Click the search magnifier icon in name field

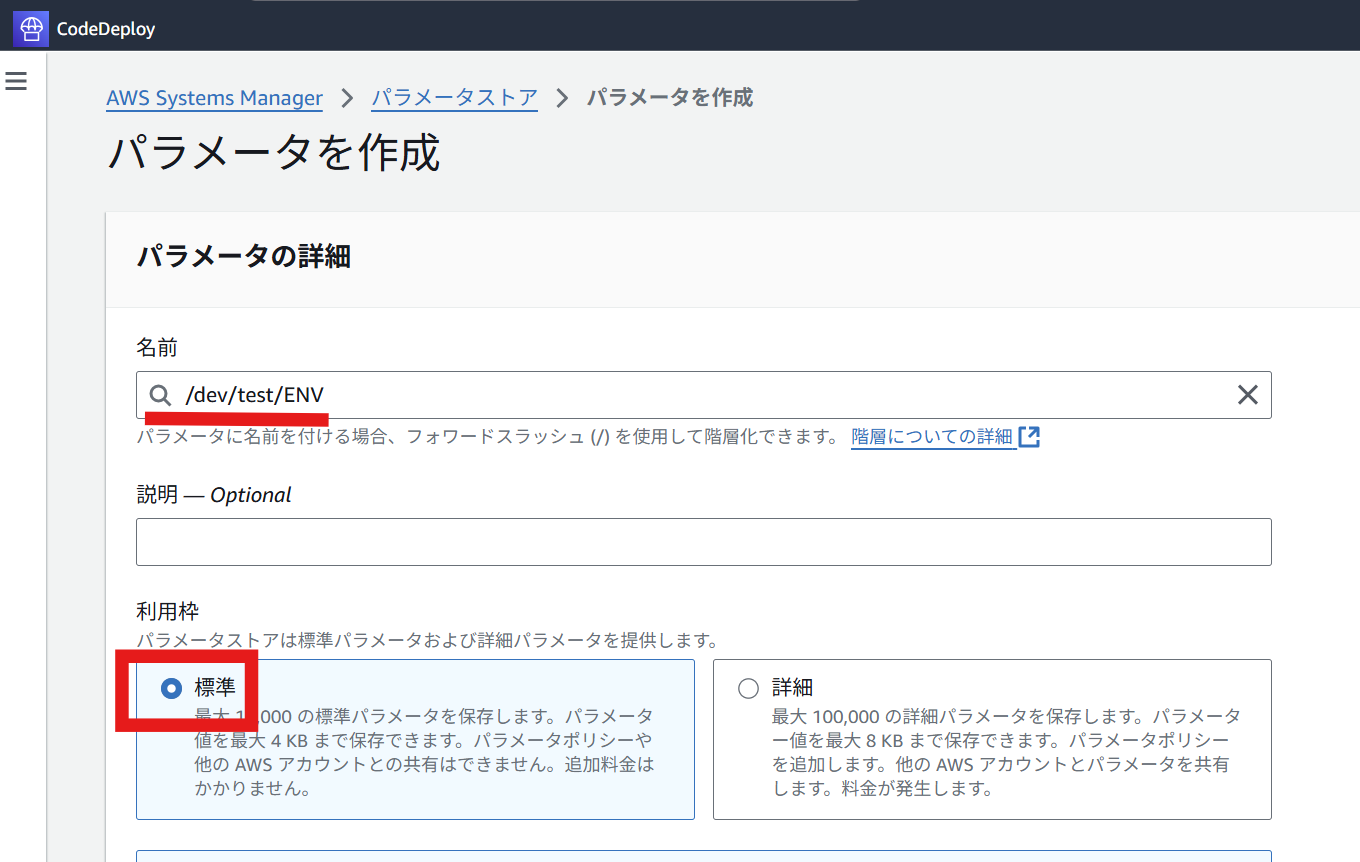(x=160, y=395)
